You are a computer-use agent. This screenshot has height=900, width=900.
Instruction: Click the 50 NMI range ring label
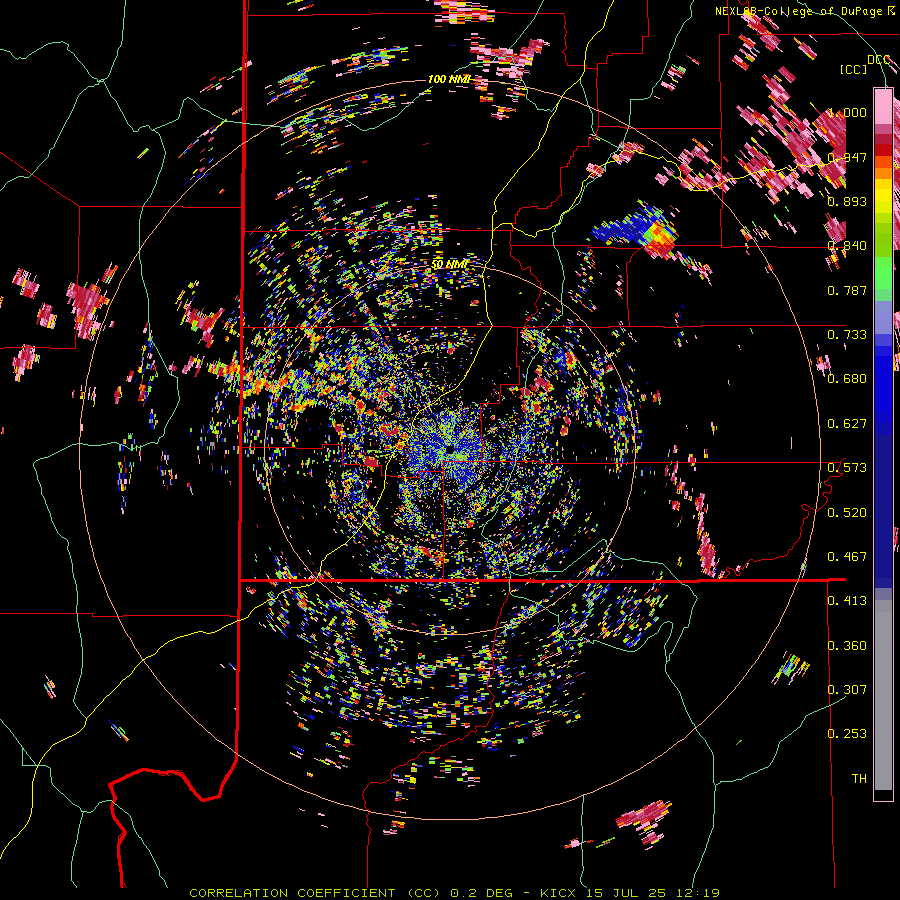tap(450, 265)
